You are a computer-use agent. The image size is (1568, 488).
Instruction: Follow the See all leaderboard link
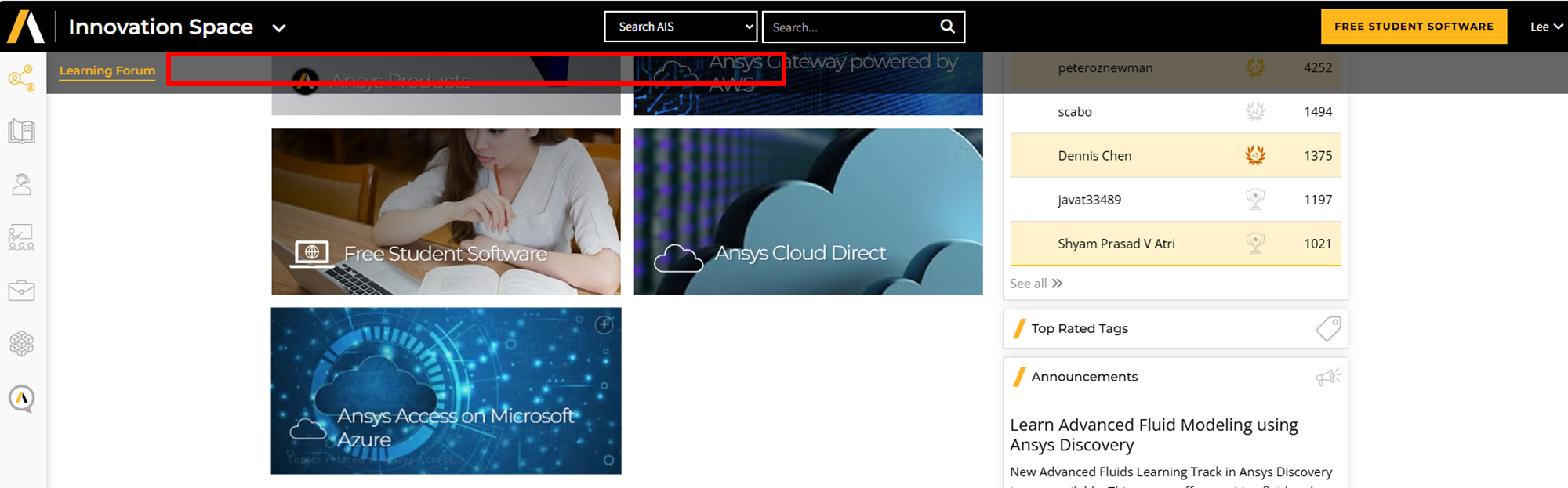[x=1036, y=284]
